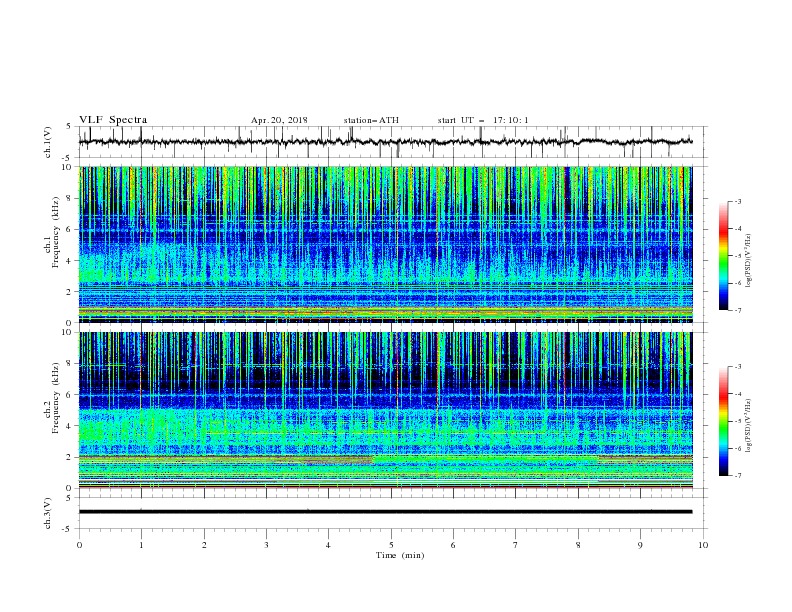Image resolution: width=792 pixels, height=612 pixels.
Task: Click the "station=ATH" label
Action: tap(371, 120)
